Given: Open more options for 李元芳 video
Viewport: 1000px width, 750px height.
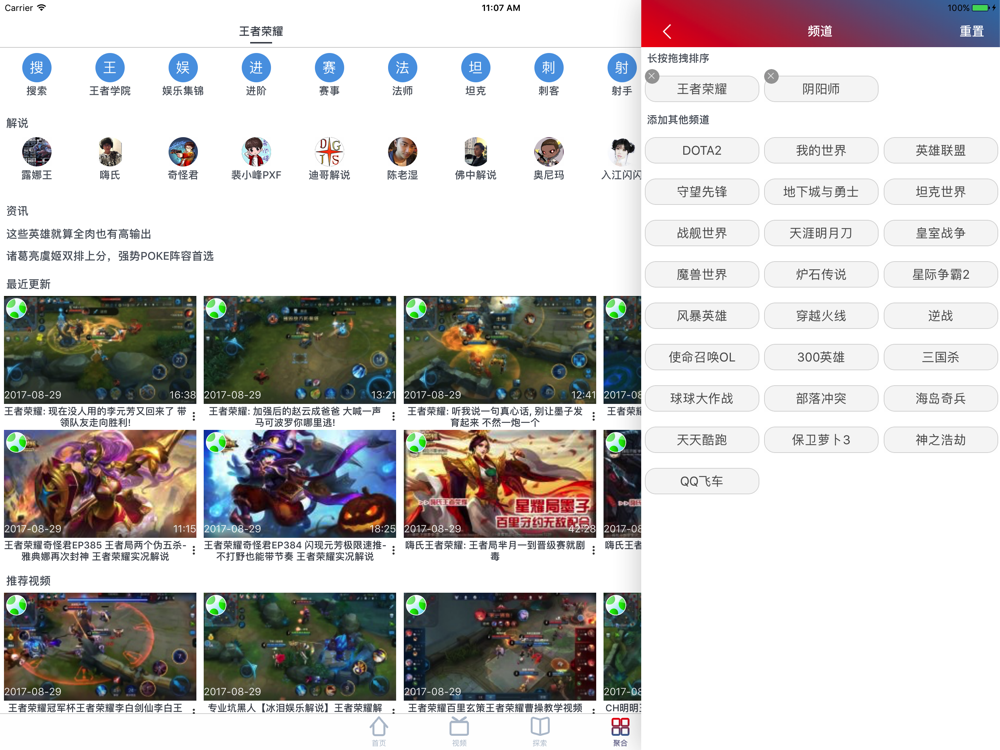Looking at the screenshot, I should [194, 416].
